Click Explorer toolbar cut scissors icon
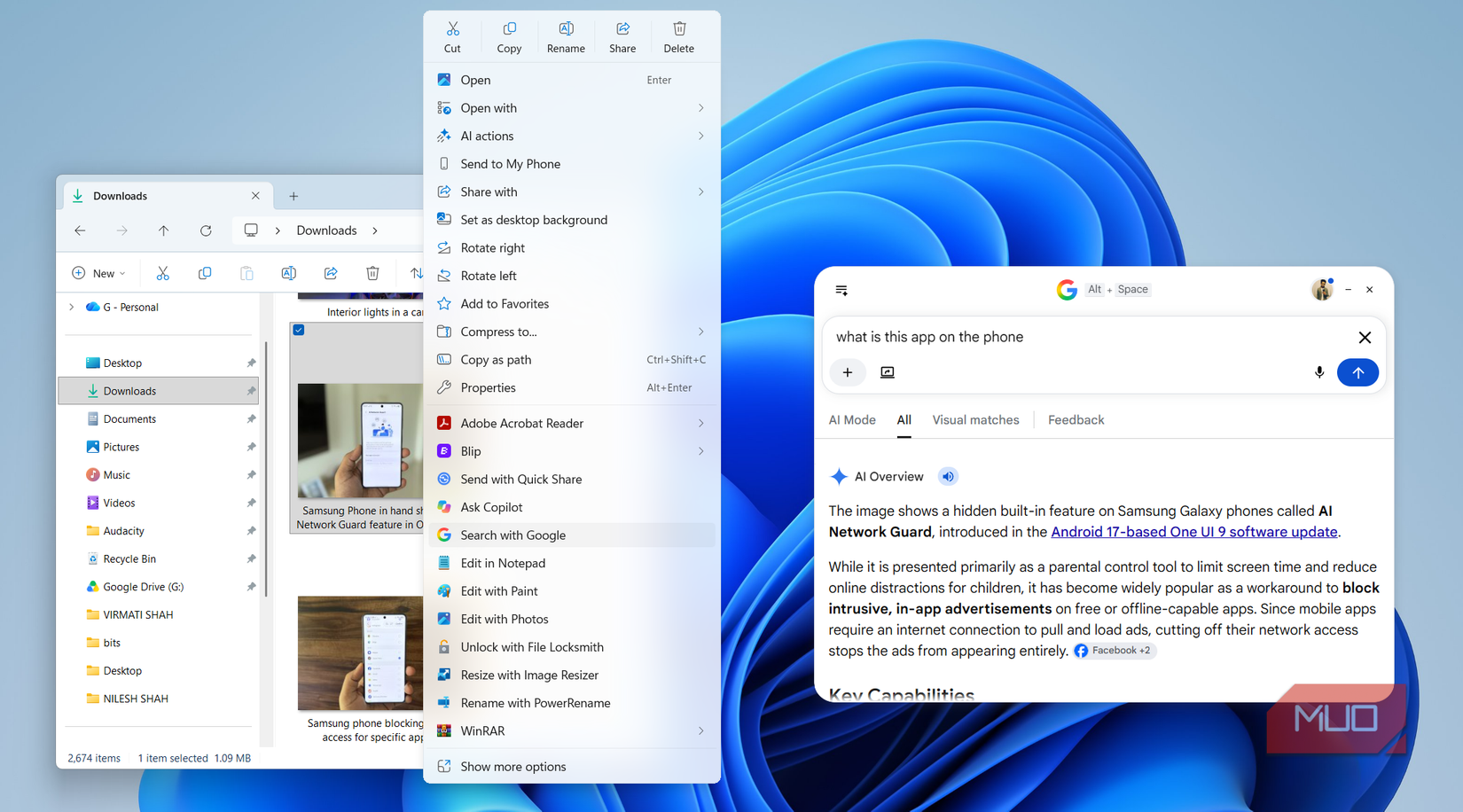Viewport: 1463px width, 812px height. [x=162, y=273]
